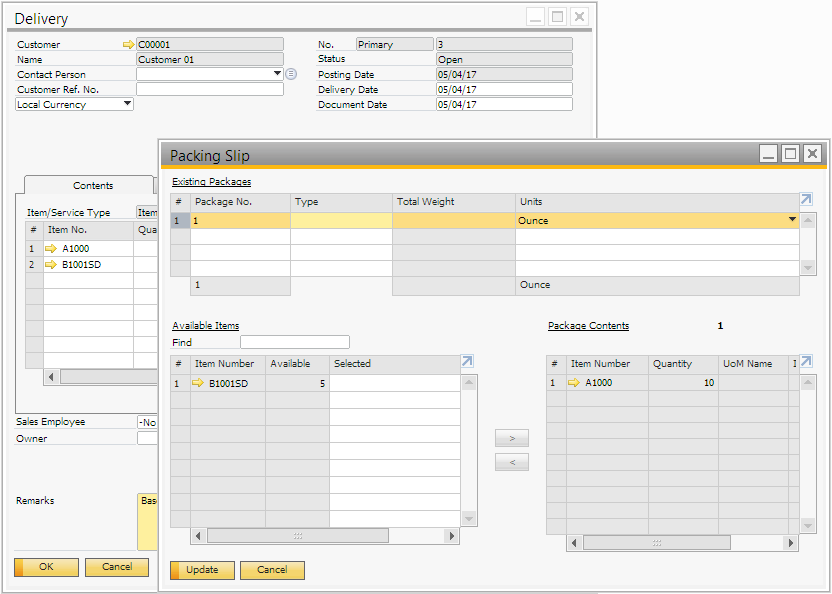Viewport: 832px width, 594px height.
Task: Click link arrow next to B1001SD in Delivery
Action: point(52,265)
